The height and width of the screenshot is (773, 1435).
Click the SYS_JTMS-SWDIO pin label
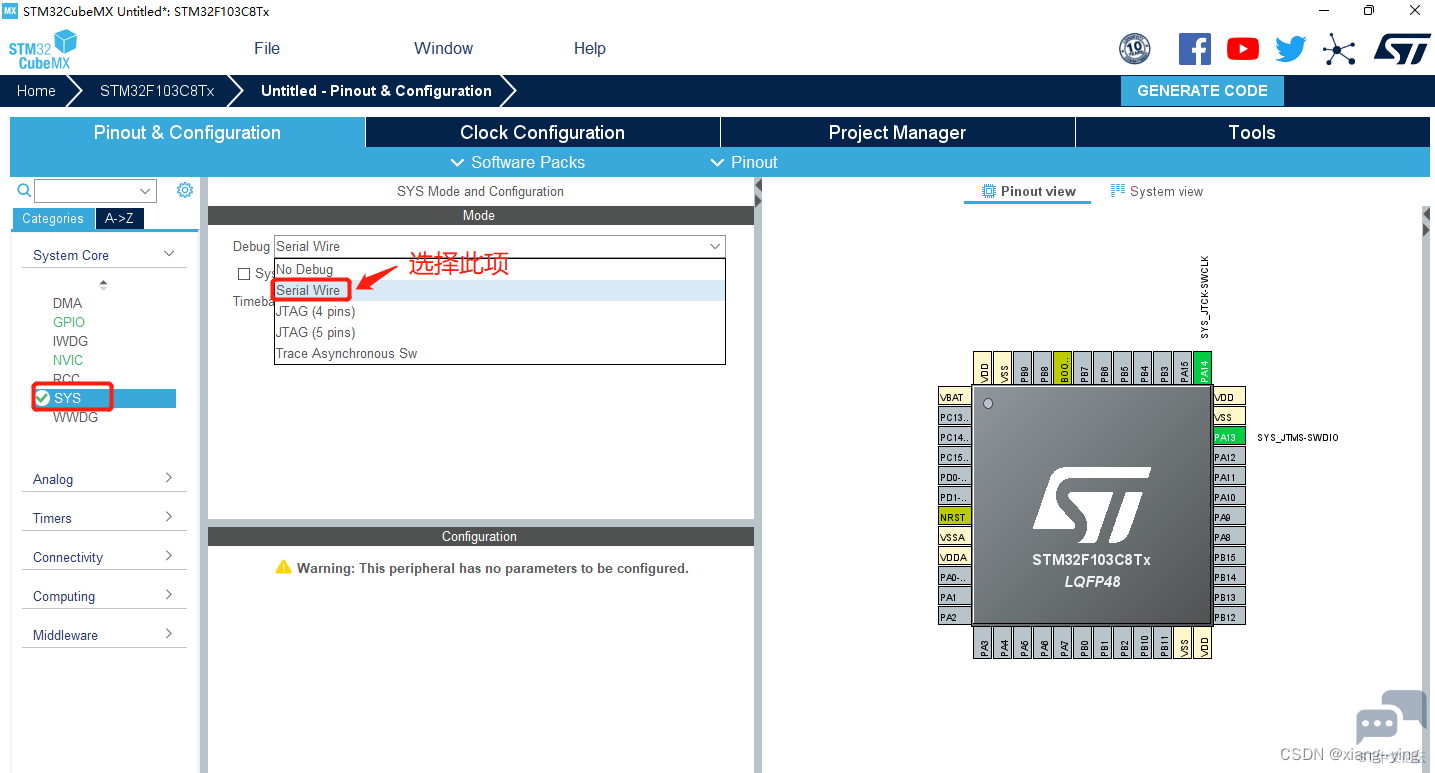coord(1297,437)
